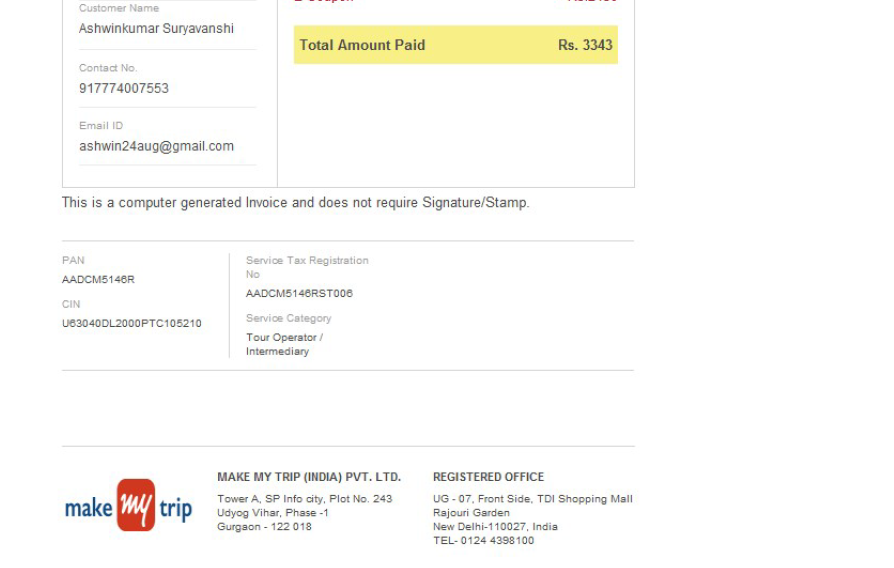The width and height of the screenshot is (894, 568).
Task: Click the contact number 917774007553
Action: pos(124,88)
